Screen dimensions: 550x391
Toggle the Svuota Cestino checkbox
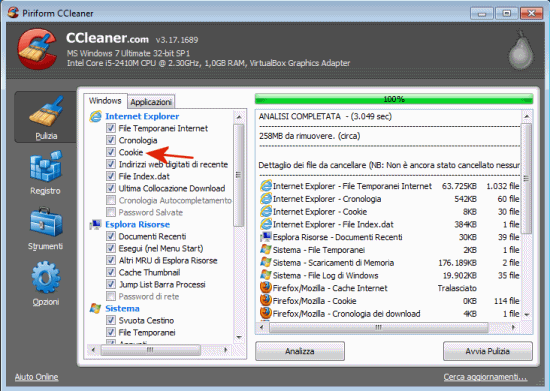pos(111,321)
